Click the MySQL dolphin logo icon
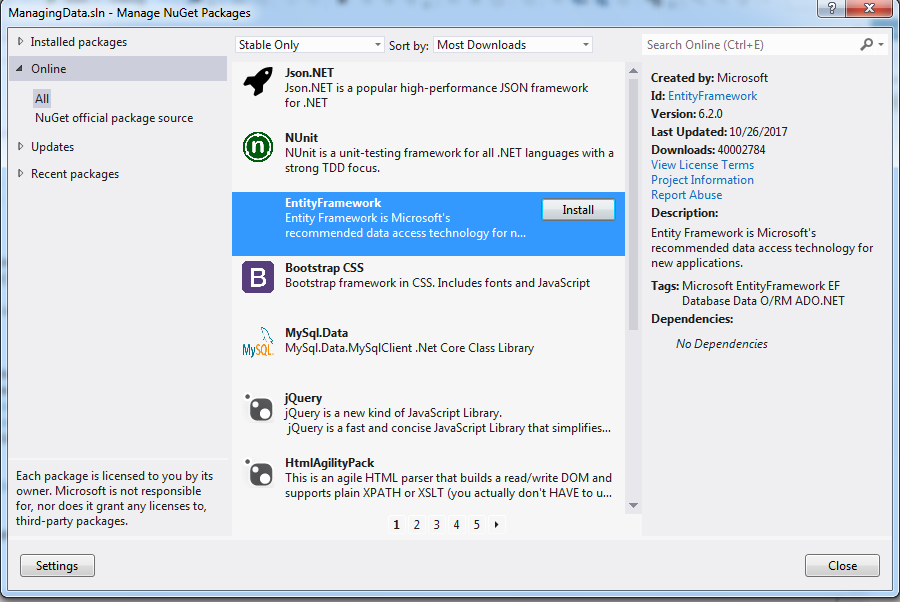The image size is (900, 602). [x=258, y=342]
